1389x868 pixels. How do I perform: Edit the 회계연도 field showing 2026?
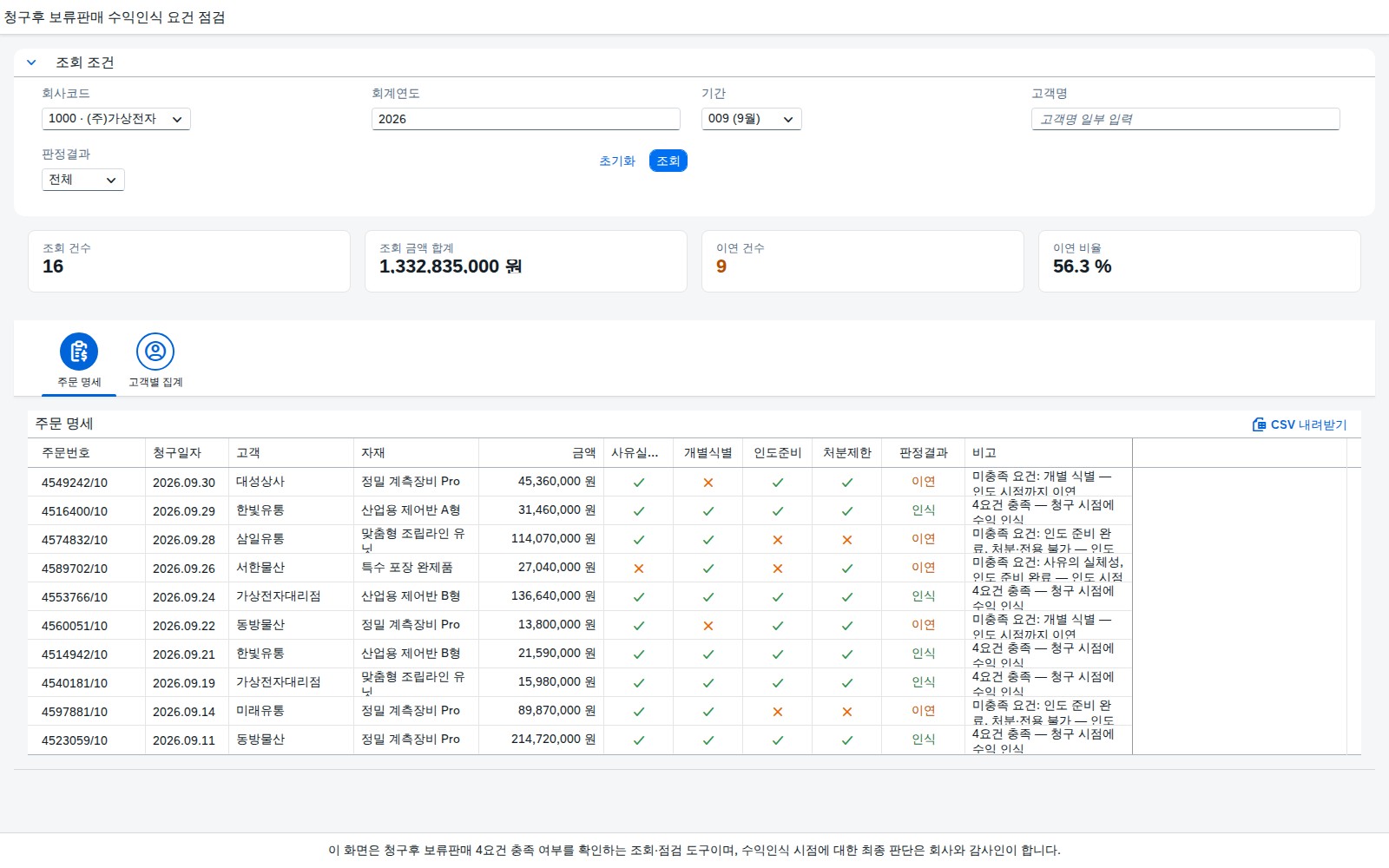526,119
